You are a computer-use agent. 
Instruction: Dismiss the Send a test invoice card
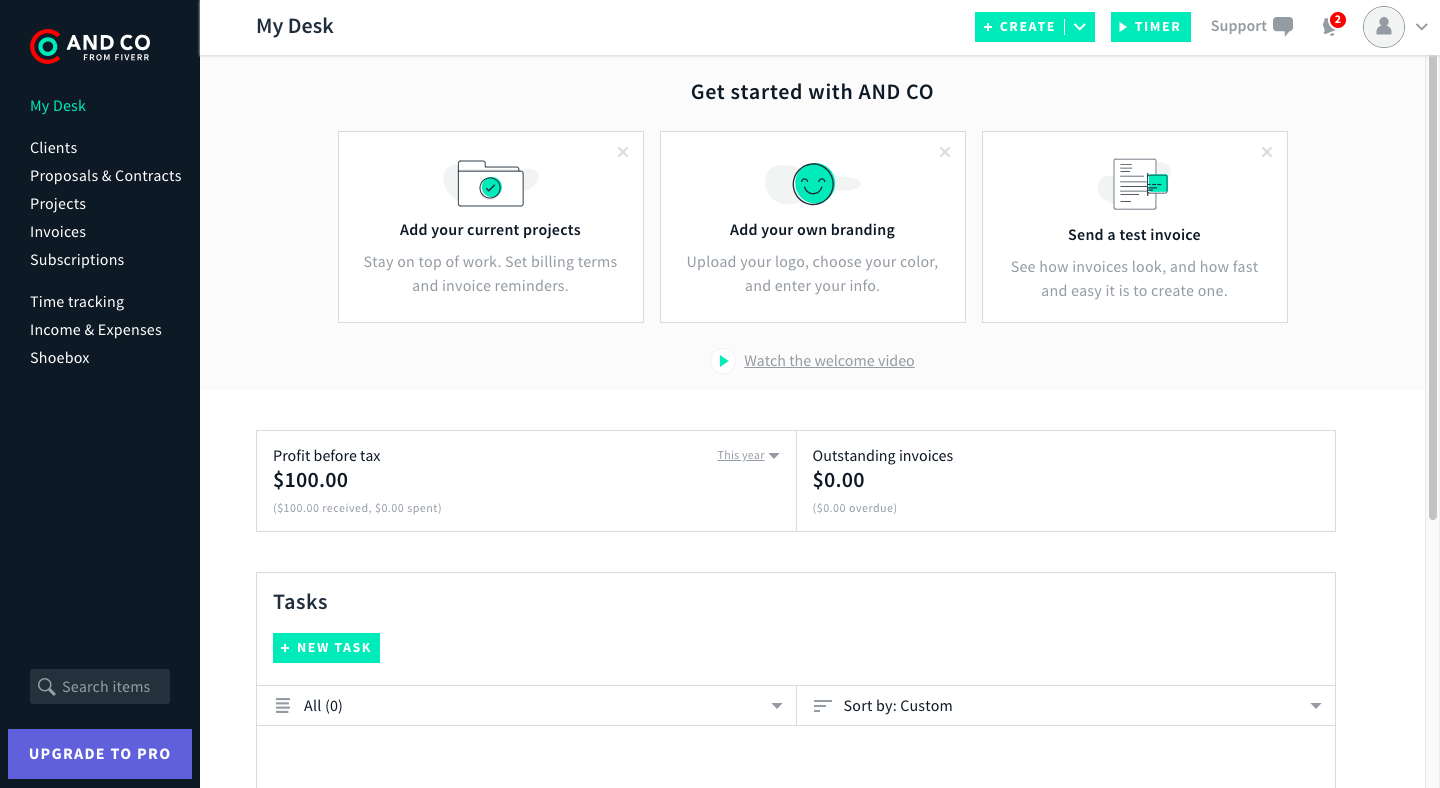pyautogui.click(x=1267, y=152)
